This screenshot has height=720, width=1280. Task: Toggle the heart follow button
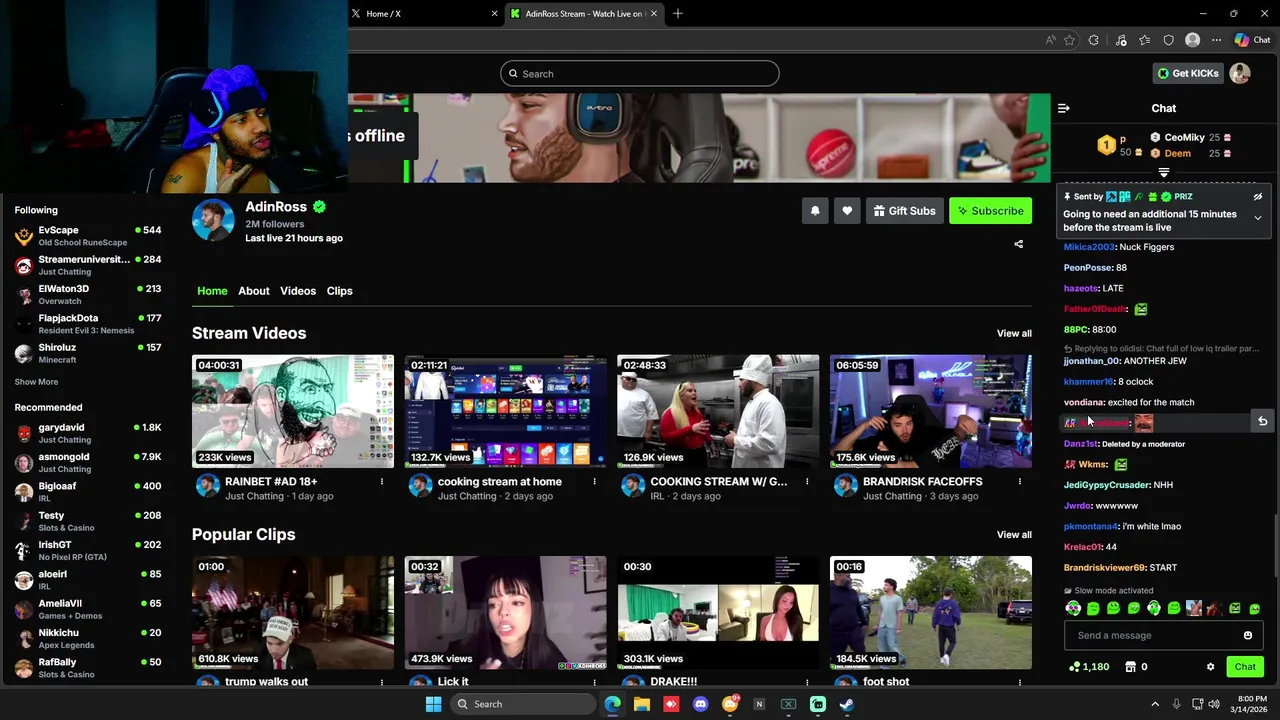tap(847, 211)
